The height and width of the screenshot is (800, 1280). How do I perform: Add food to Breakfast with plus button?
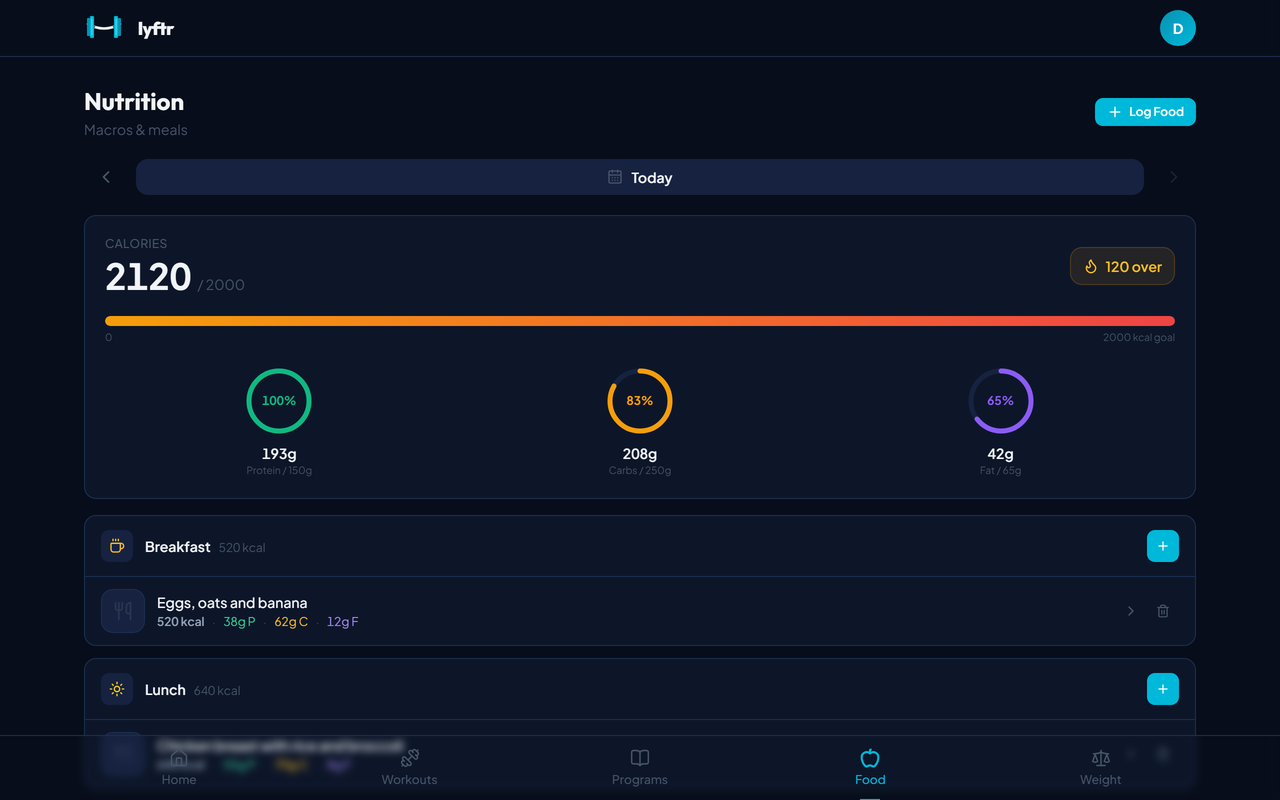[1163, 546]
